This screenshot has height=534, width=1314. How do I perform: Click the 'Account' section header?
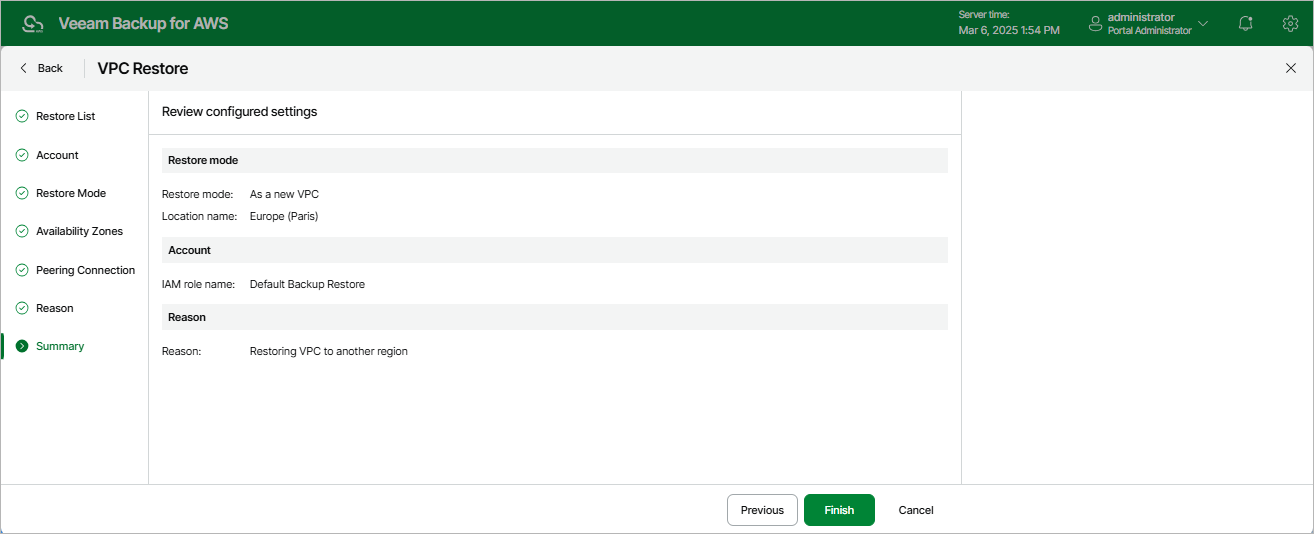[x=554, y=250]
